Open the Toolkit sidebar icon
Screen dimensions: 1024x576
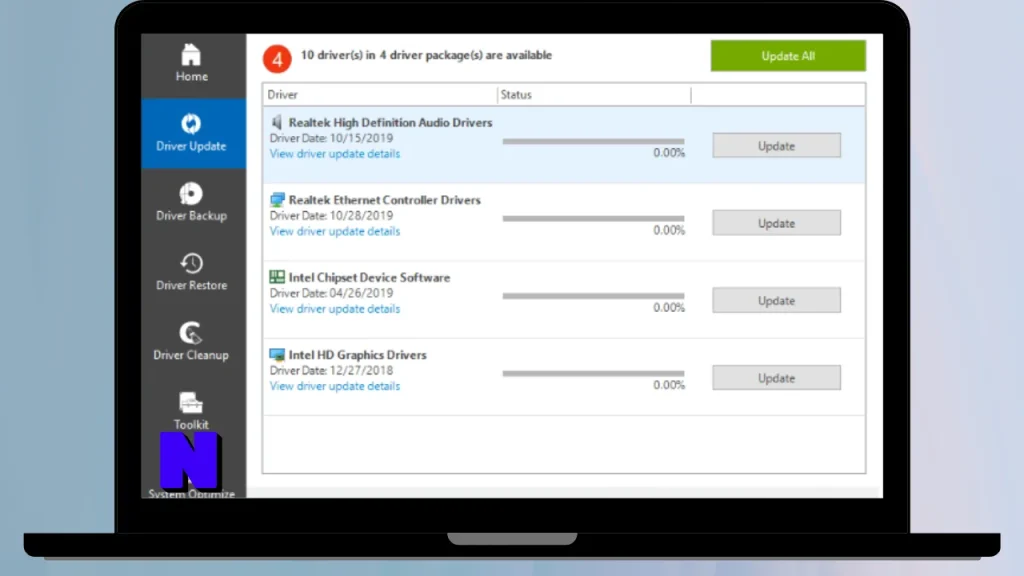tap(191, 403)
